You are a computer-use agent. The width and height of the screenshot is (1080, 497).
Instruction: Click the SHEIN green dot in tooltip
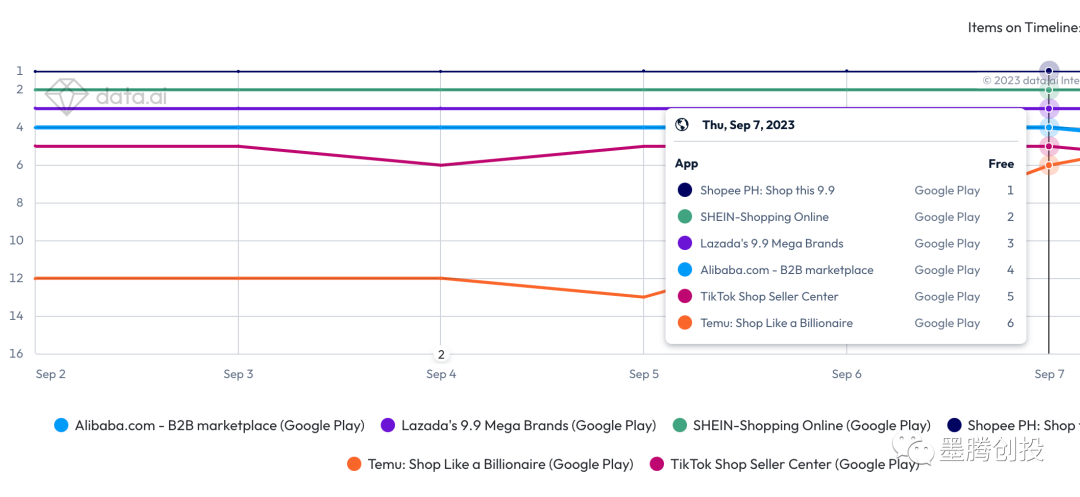click(685, 217)
